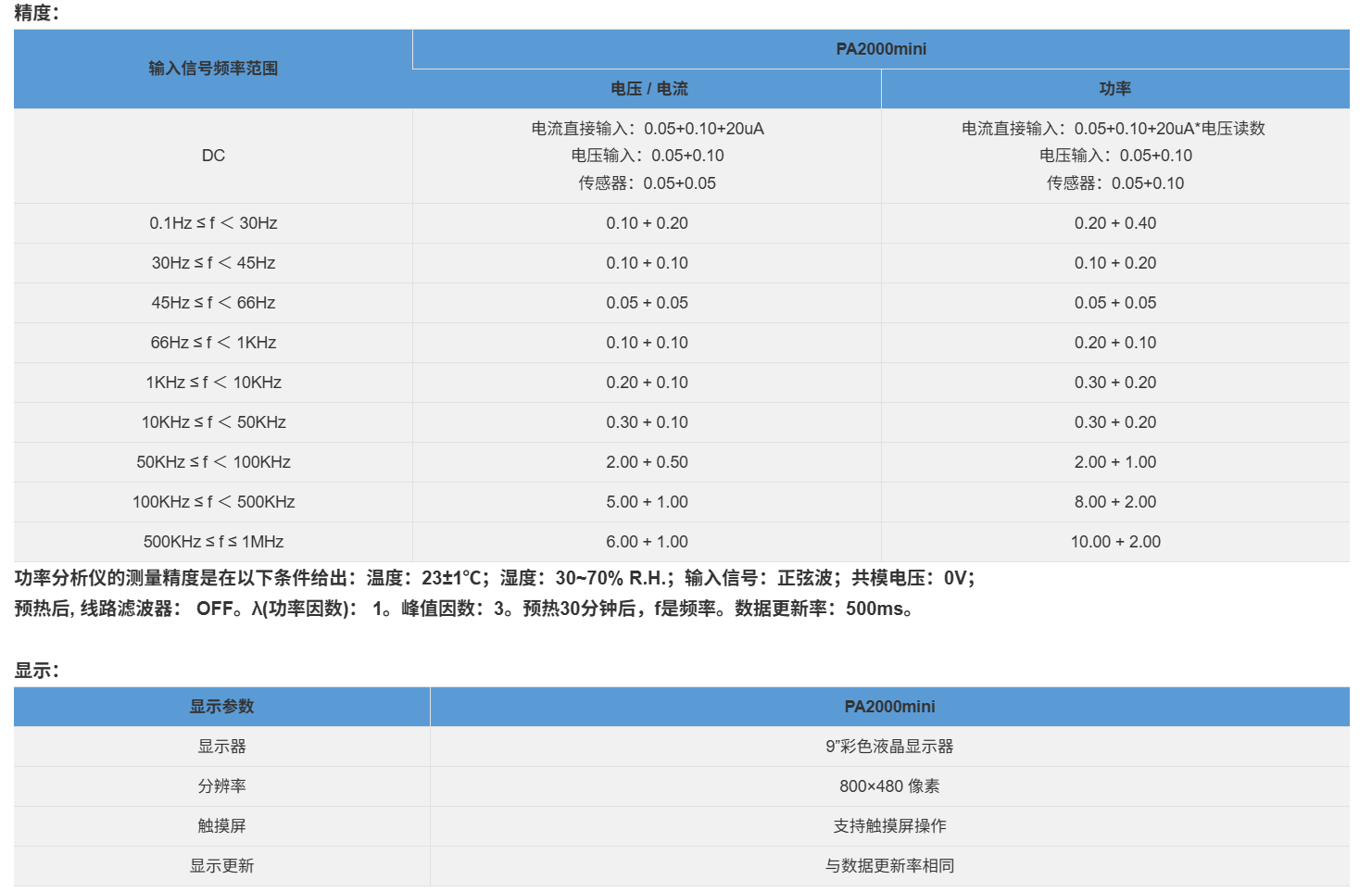Select the 9"彩色液晶显示器 cell

pos(889,747)
